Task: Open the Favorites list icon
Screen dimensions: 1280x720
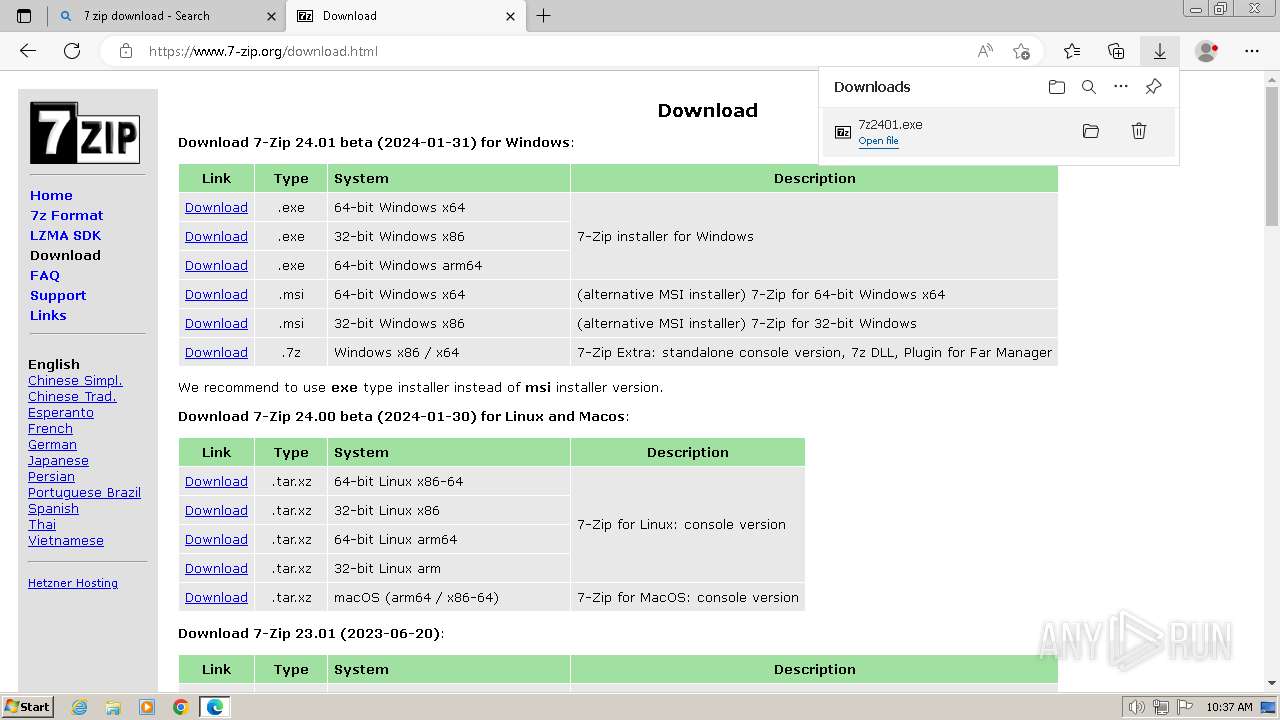Action: (1072, 51)
